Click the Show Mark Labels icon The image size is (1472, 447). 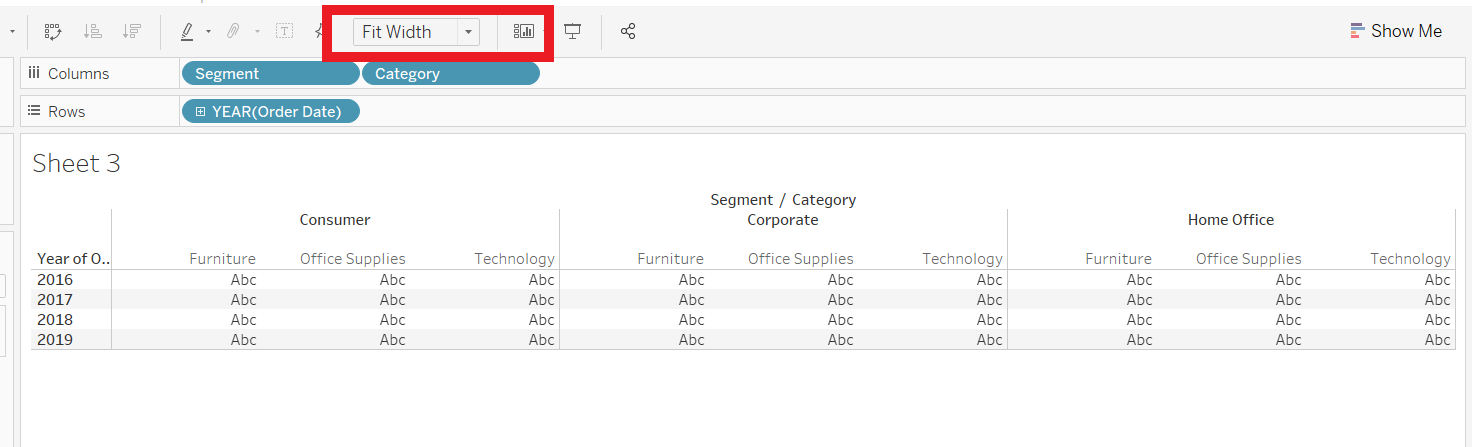[x=285, y=31]
